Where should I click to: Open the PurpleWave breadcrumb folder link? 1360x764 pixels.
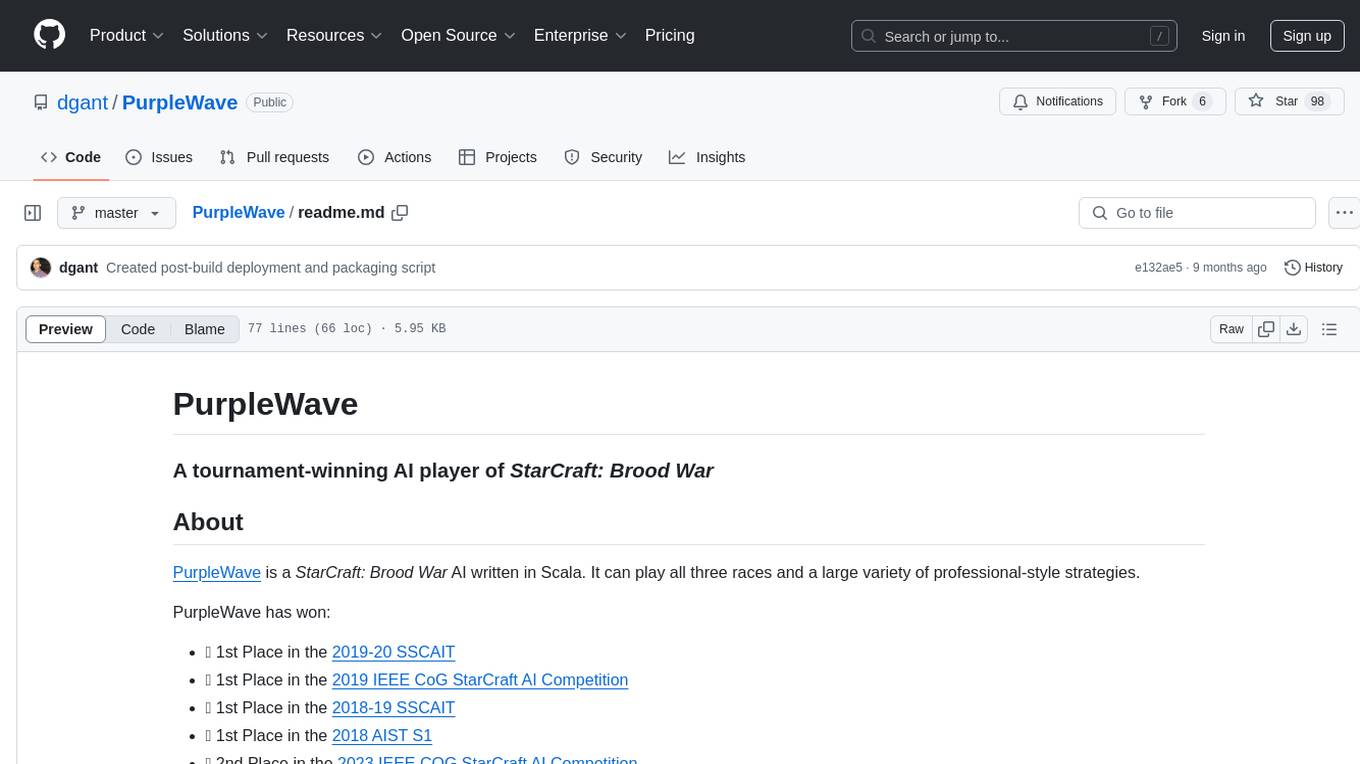click(238, 213)
